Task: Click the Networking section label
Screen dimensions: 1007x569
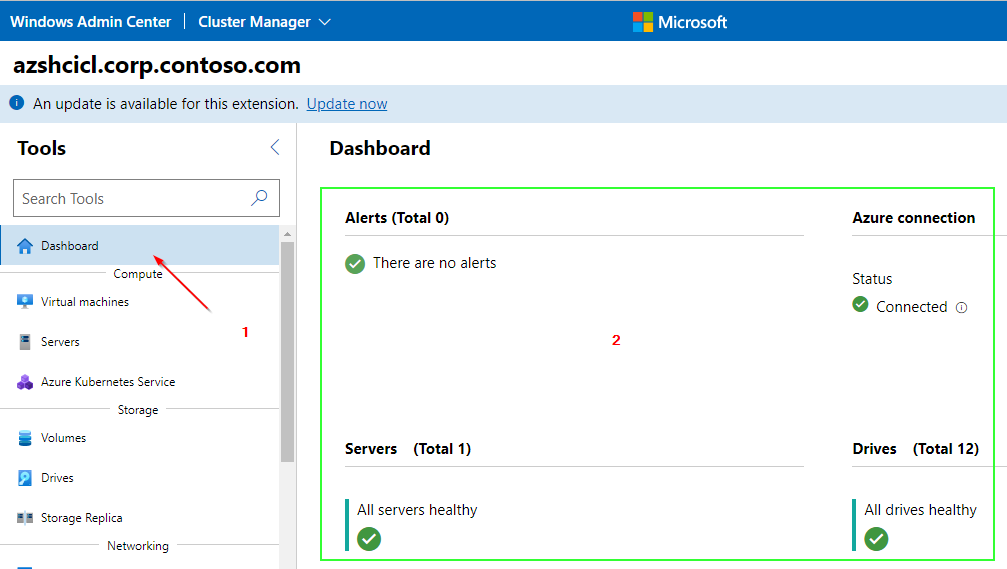Action: [x=138, y=546]
